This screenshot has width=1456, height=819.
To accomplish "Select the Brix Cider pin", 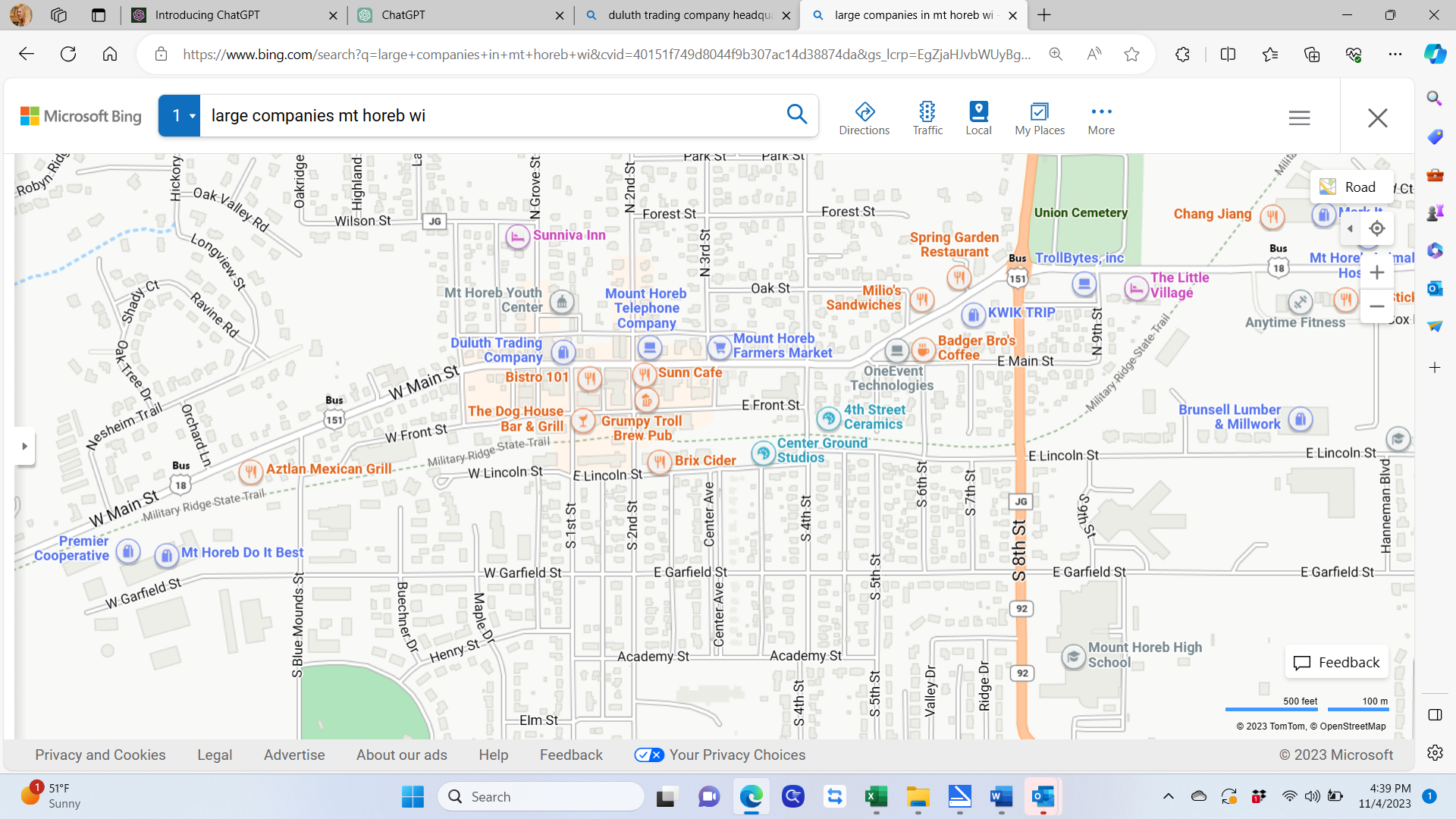I will [660, 461].
